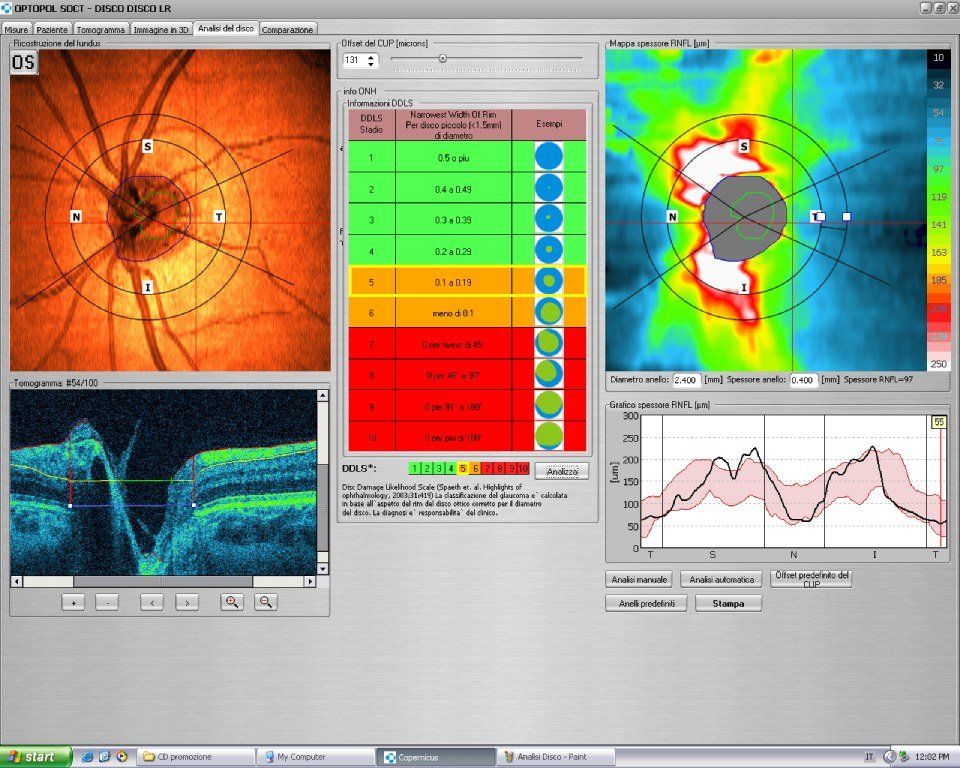Click tomogram horizontal scrollbar right arrow
This screenshot has height=768, width=960.
coord(311,582)
